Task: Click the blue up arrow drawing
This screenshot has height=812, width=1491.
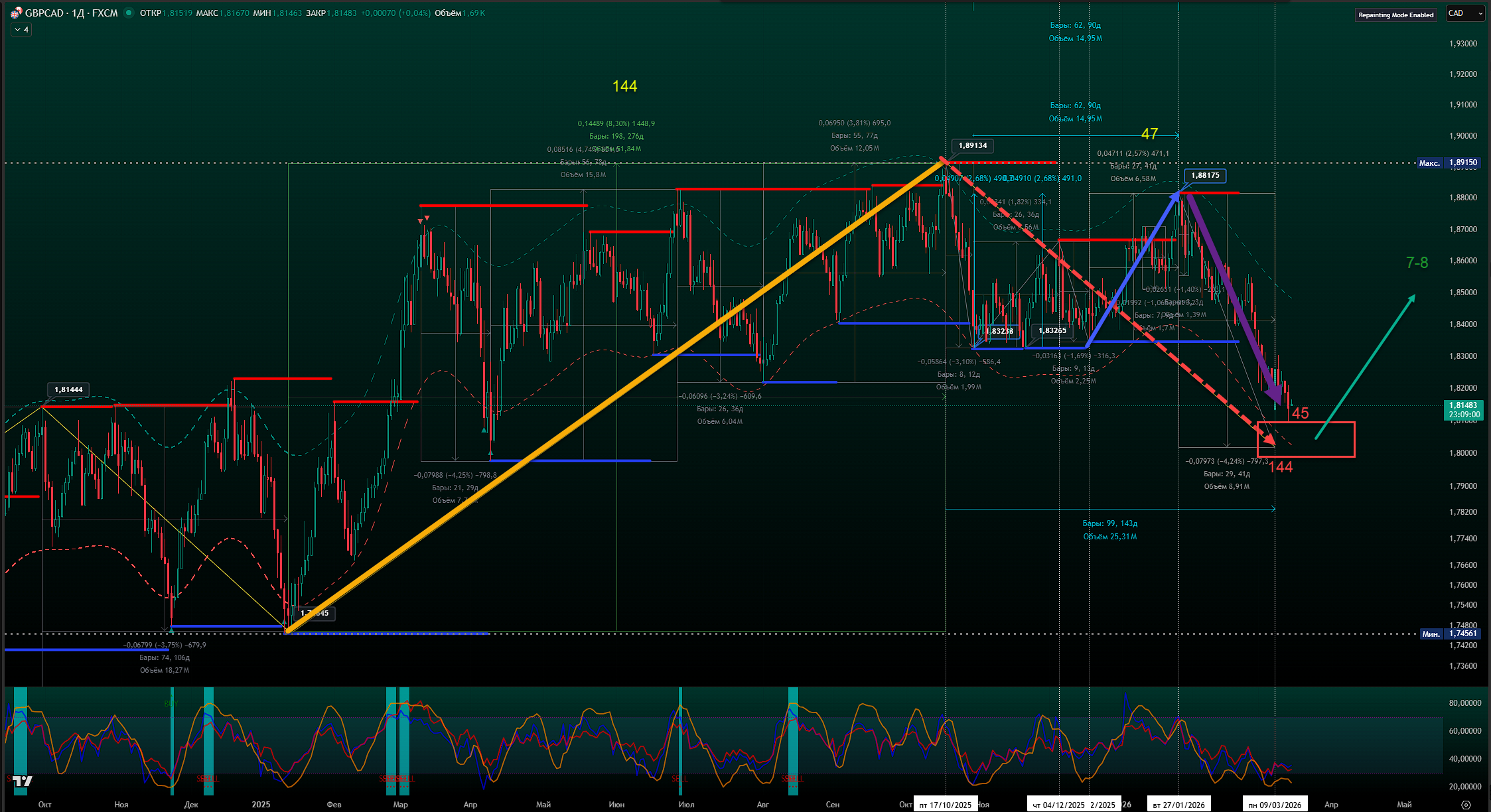Action: (1133, 269)
